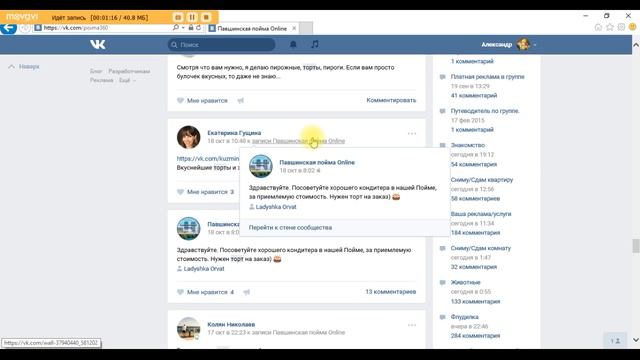Click the VK logo in header
The image size is (640, 360).
98,44
